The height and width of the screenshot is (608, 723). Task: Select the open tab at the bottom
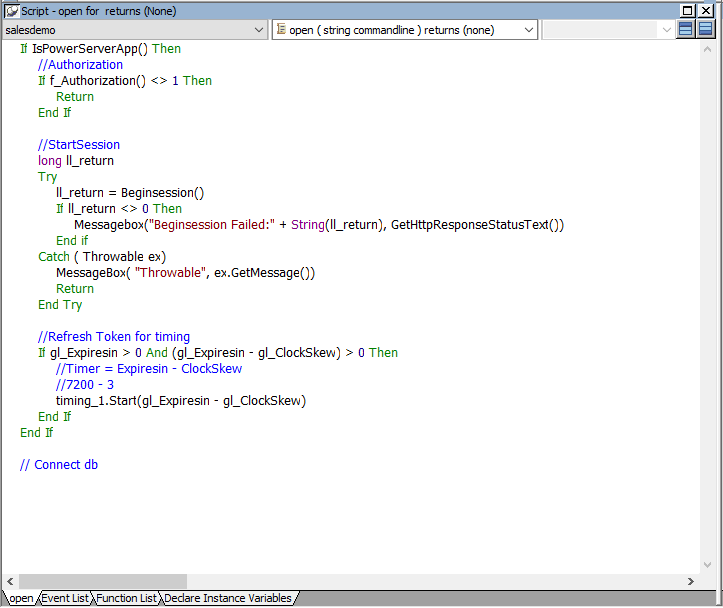point(19,598)
